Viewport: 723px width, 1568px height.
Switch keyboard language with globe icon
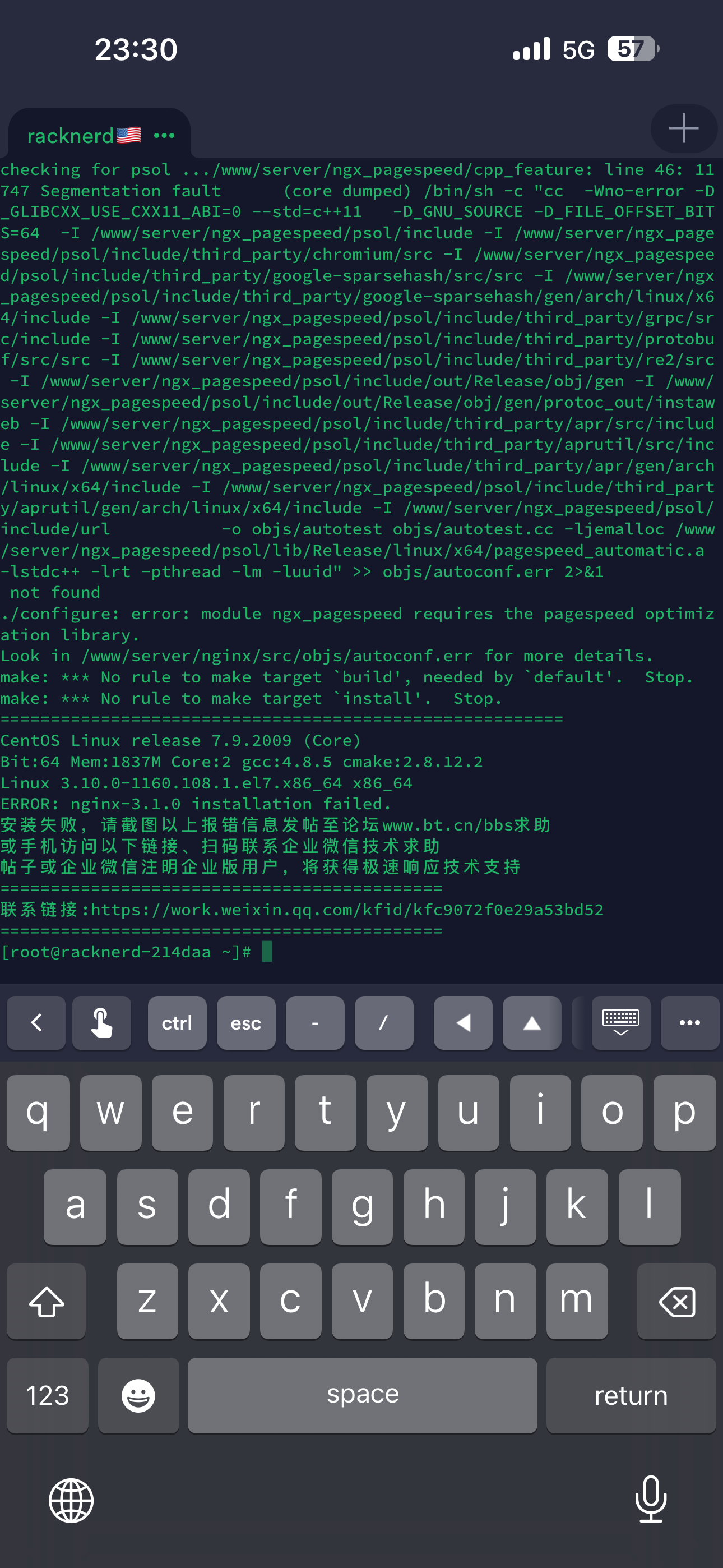pyautogui.click(x=71, y=1501)
